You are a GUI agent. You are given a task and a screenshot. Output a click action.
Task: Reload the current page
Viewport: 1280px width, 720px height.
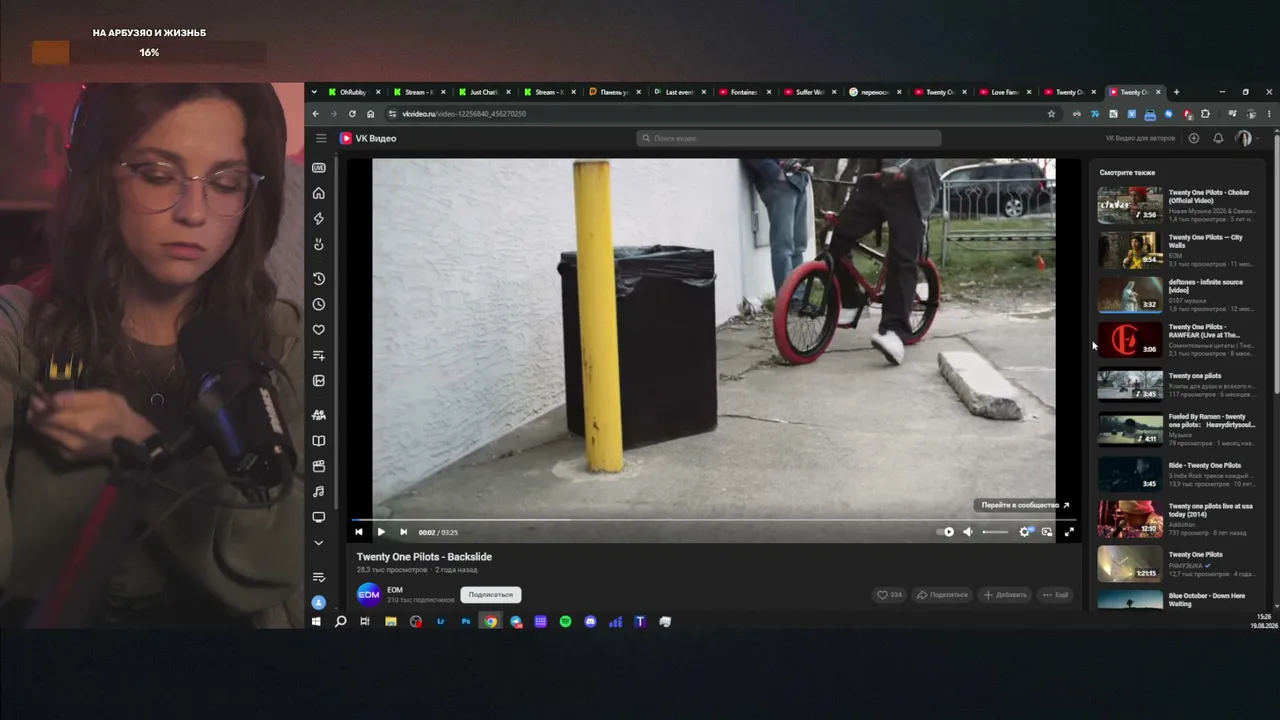352,114
